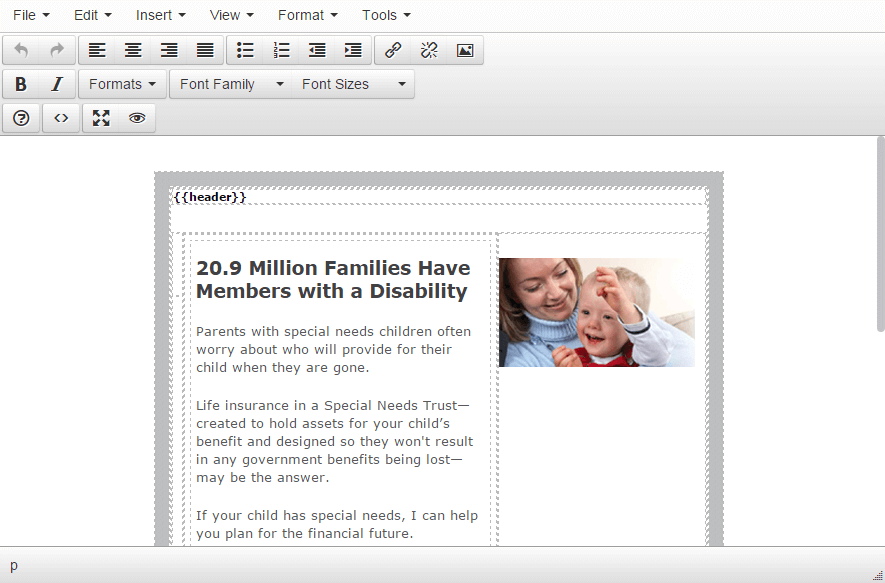The image size is (885, 583).
Task: Click the Redo icon
Action: [57, 49]
